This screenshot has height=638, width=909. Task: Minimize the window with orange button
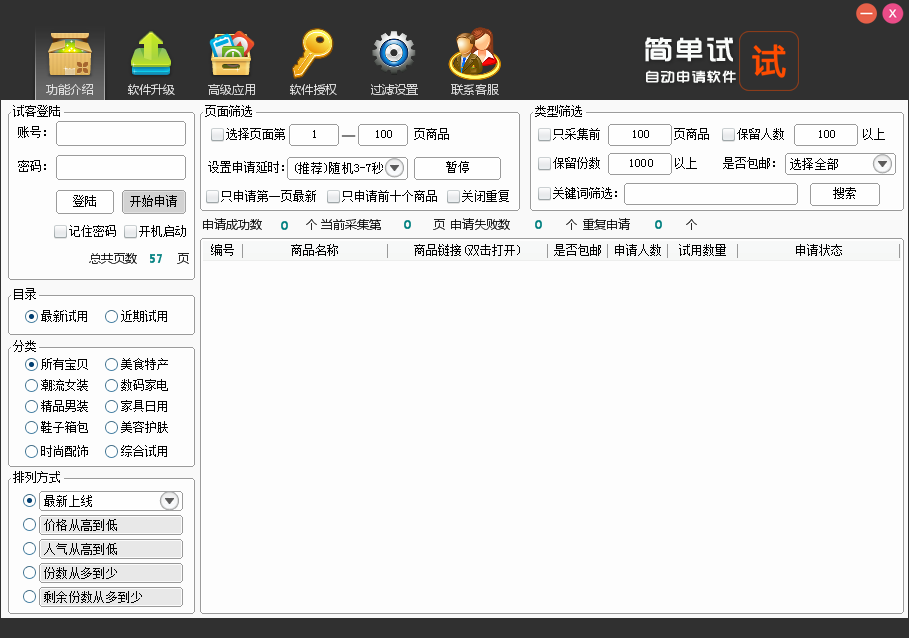[866, 13]
